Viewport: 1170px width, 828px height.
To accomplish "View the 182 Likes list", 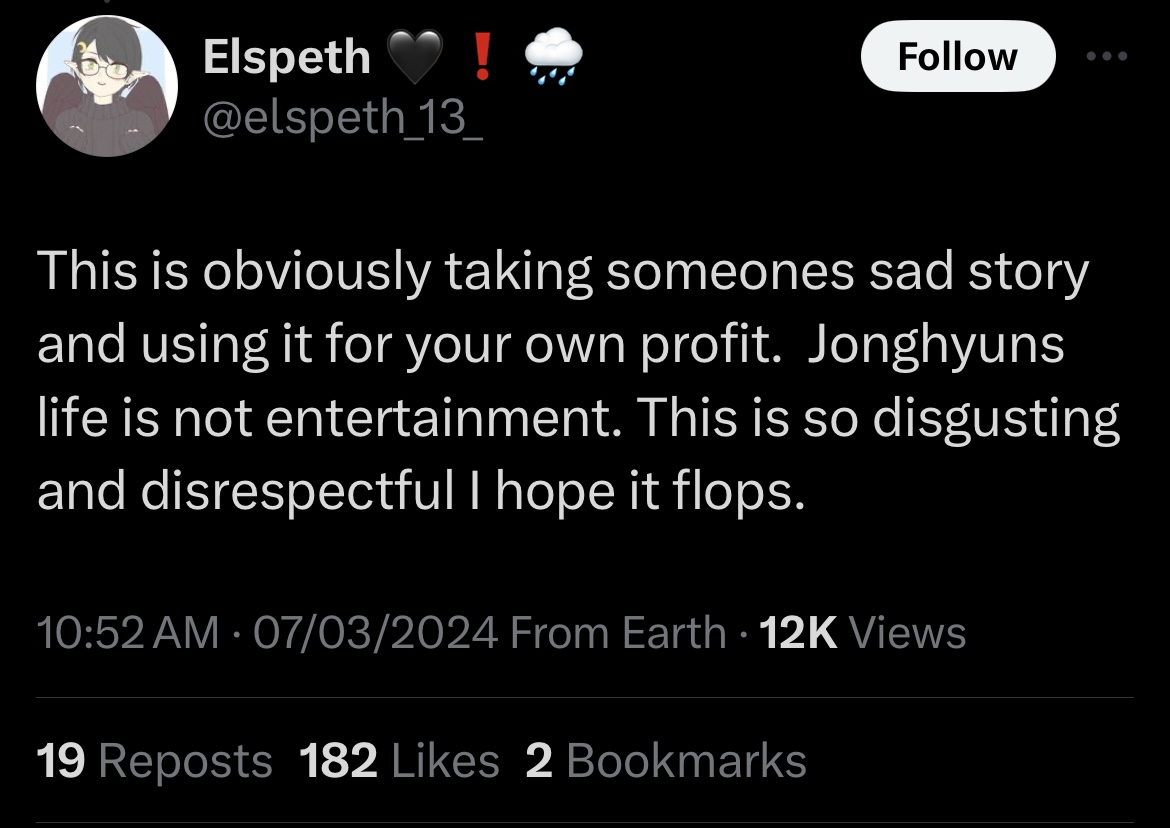I will [x=399, y=761].
